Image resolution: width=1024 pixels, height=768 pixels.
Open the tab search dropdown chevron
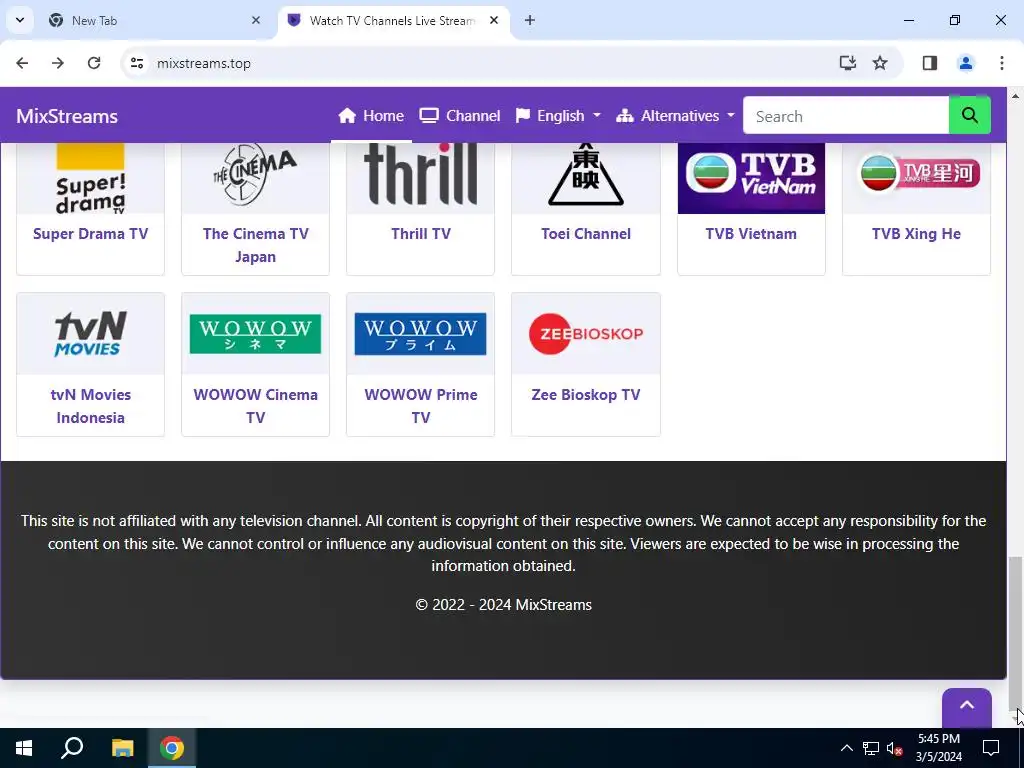point(20,20)
